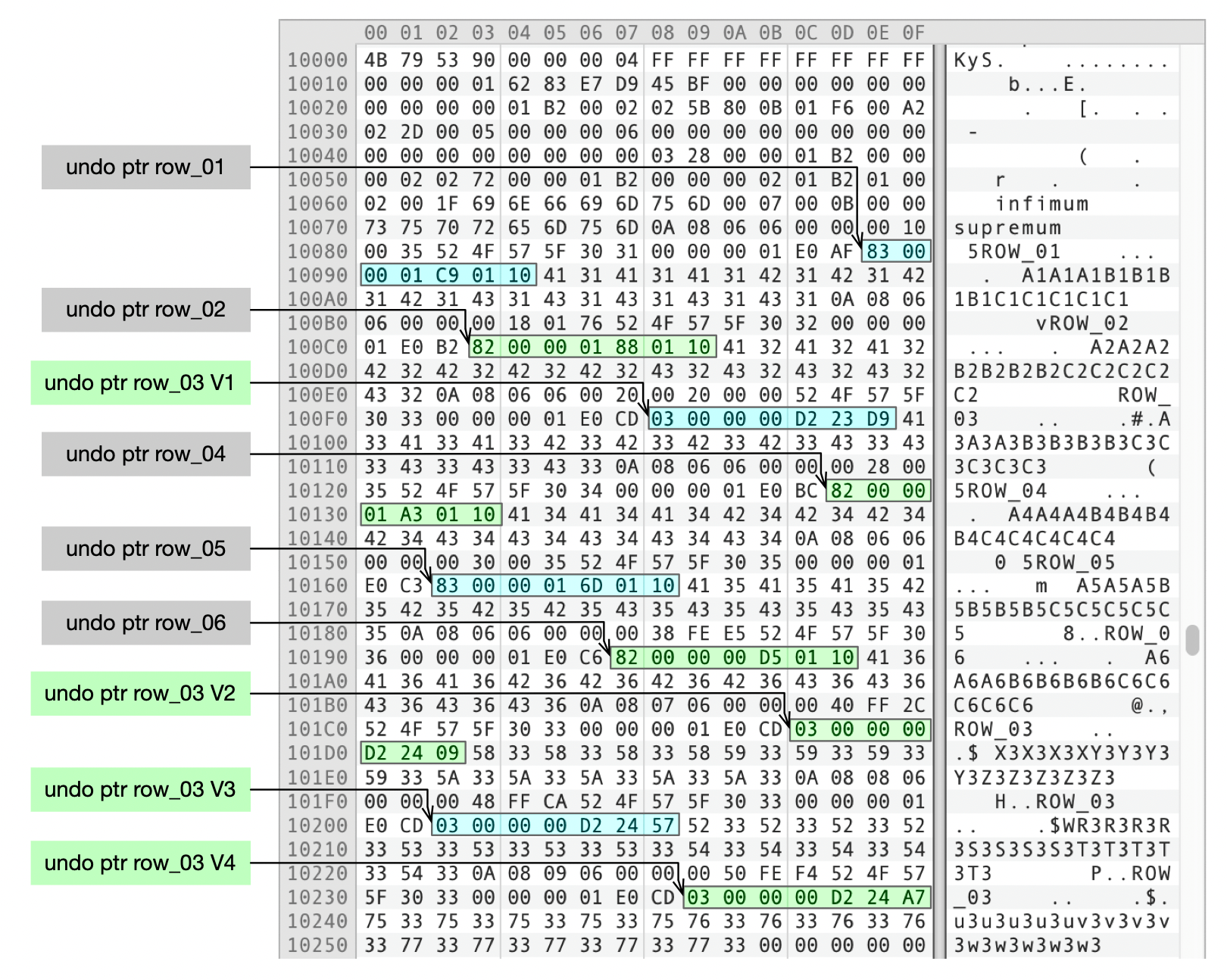1227x980 pixels.
Task: Click column header 00
Action: pyautogui.click(x=376, y=33)
